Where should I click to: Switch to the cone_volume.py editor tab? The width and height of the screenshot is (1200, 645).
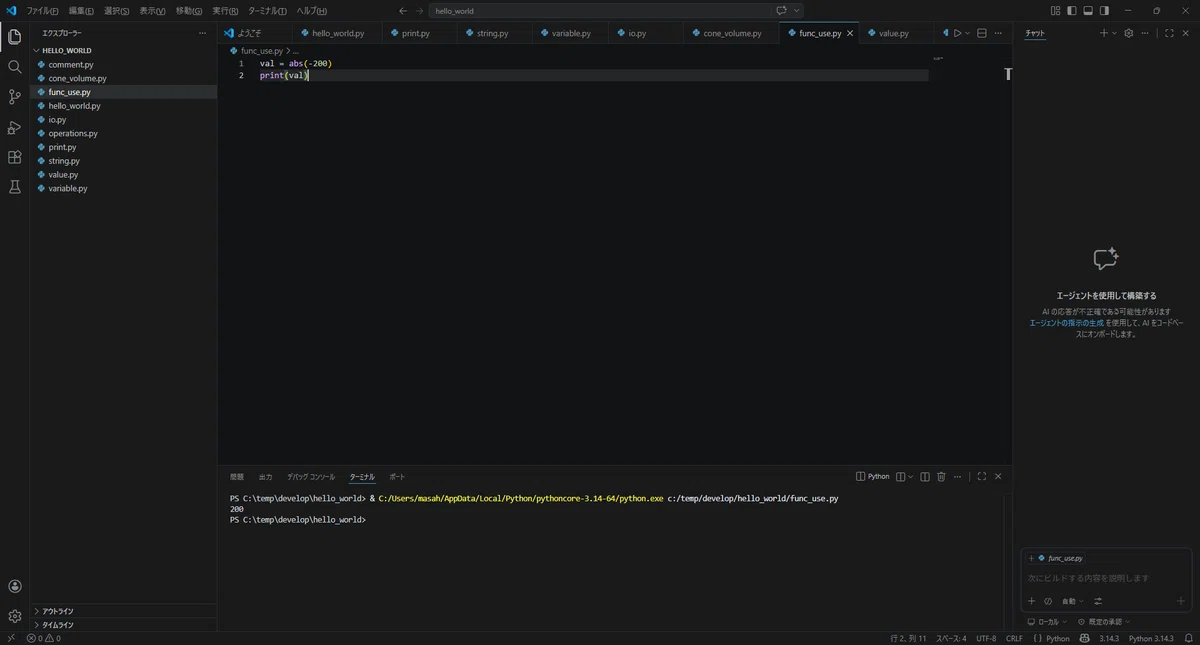[x=732, y=33]
